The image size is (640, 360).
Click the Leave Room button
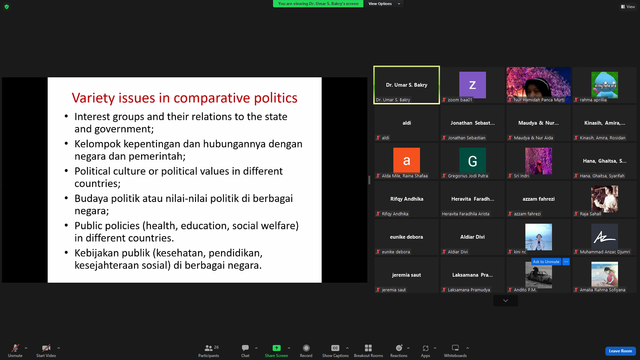(620, 351)
